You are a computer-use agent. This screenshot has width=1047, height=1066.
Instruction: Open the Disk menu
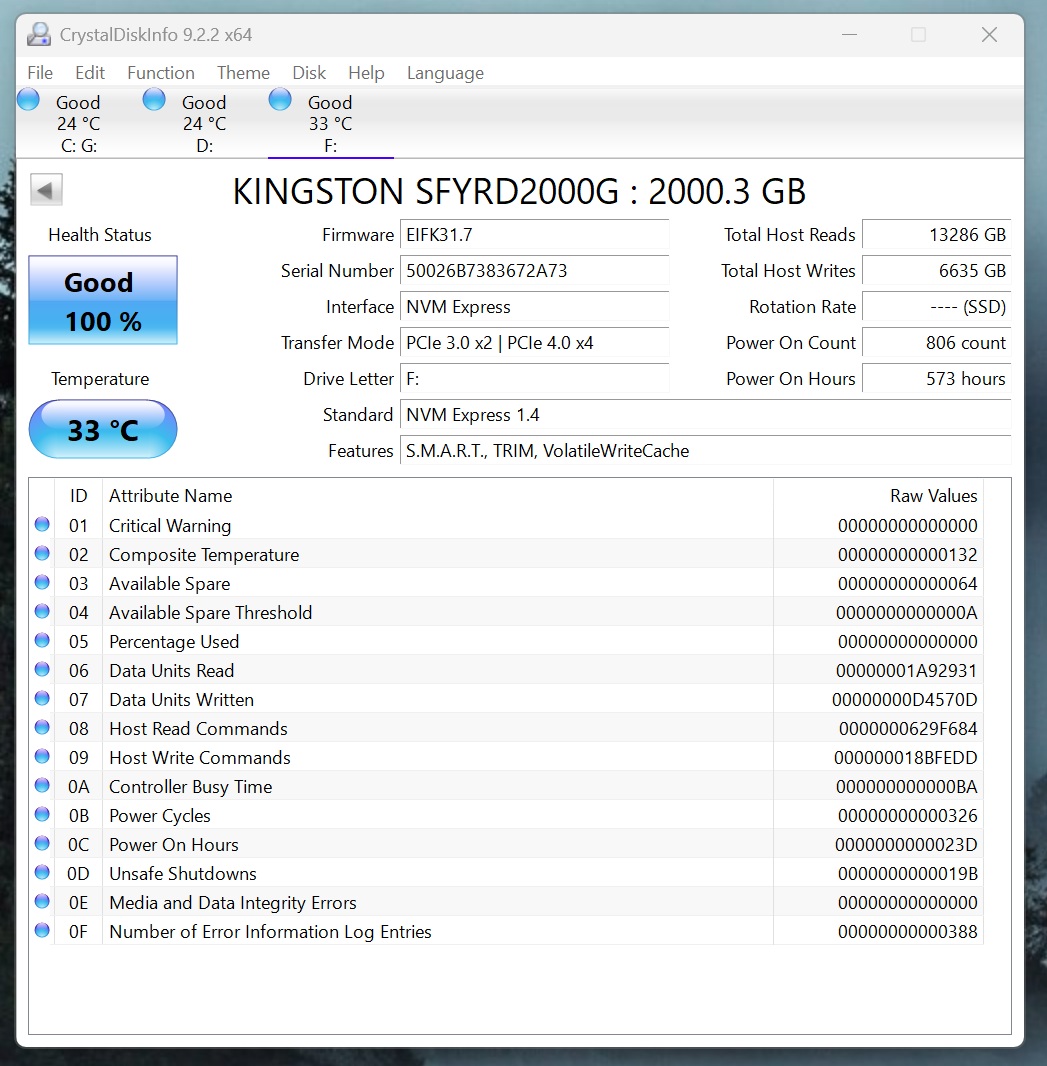pyautogui.click(x=309, y=73)
